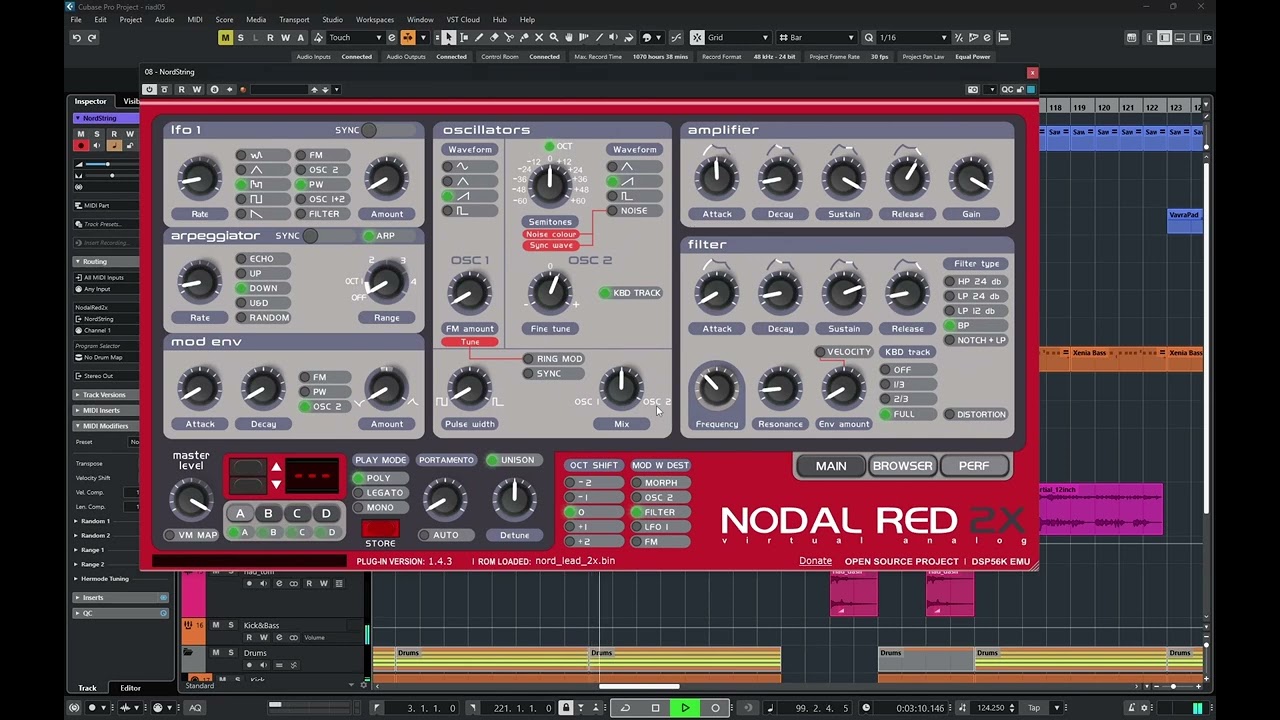Open the All MIDI Inputs routing selector
The width and height of the screenshot is (1280, 720).
pyautogui.click(x=104, y=277)
